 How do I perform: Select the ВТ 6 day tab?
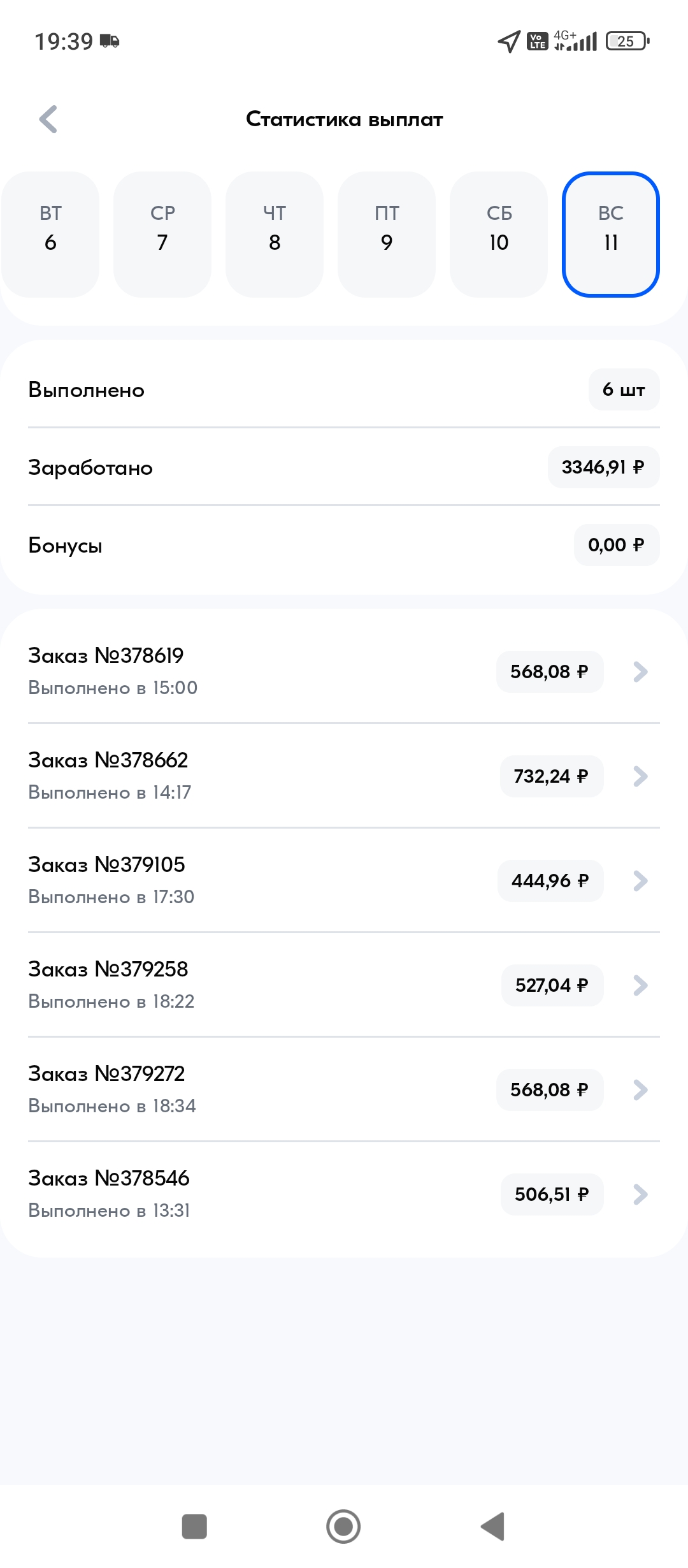(50, 234)
